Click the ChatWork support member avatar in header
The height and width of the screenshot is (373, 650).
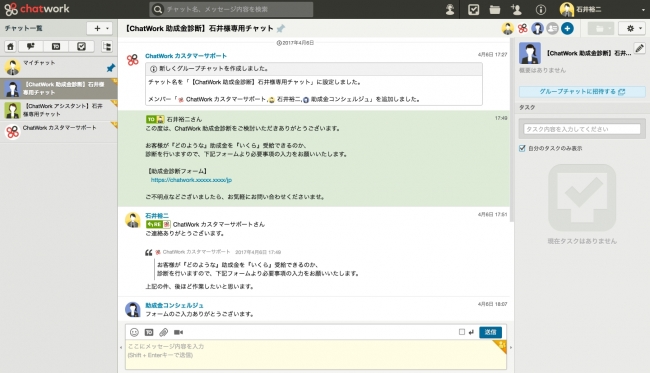[522, 28]
